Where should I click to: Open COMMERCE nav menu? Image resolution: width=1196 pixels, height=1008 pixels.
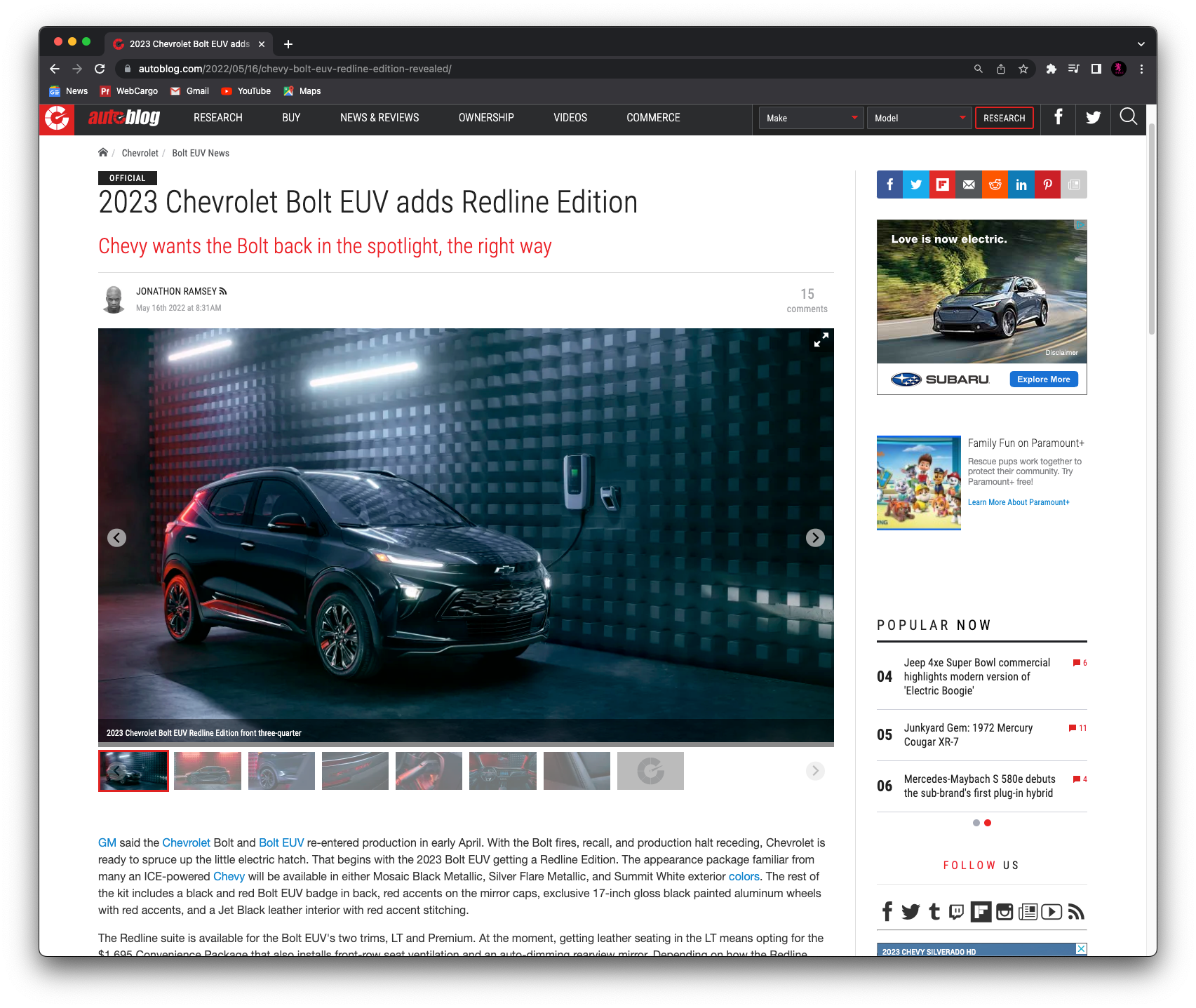coord(653,118)
